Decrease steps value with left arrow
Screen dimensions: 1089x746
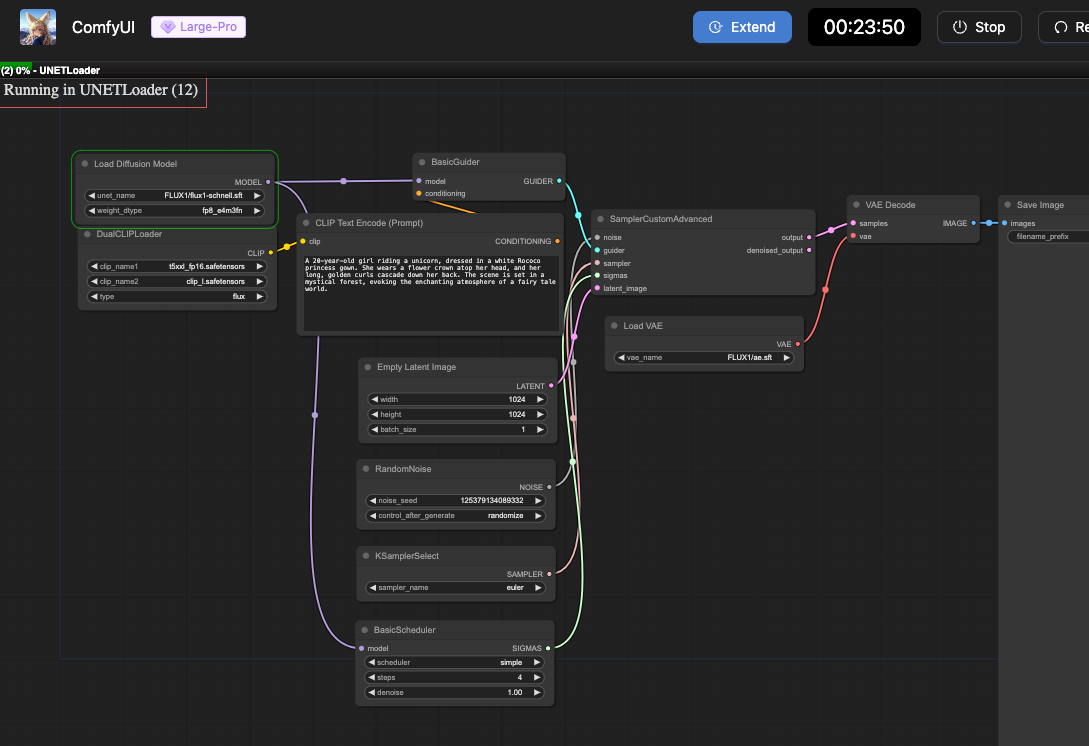(372, 677)
